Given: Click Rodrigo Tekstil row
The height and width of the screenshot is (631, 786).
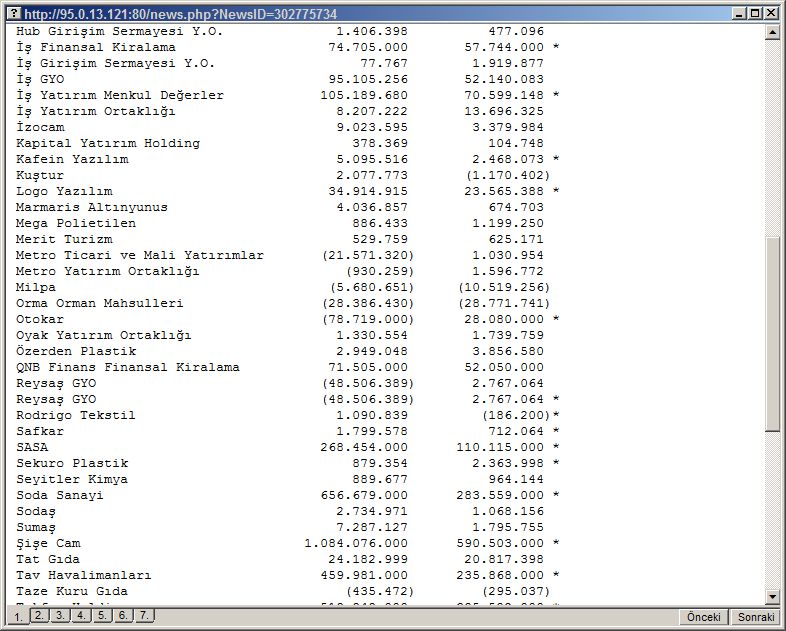Looking at the screenshot, I should pos(287,415).
